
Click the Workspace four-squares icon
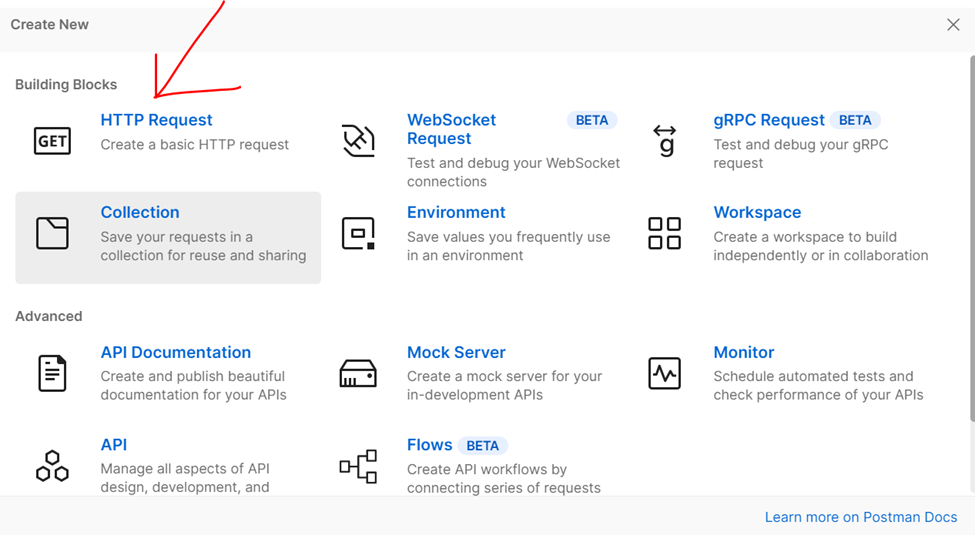click(665, 233)
